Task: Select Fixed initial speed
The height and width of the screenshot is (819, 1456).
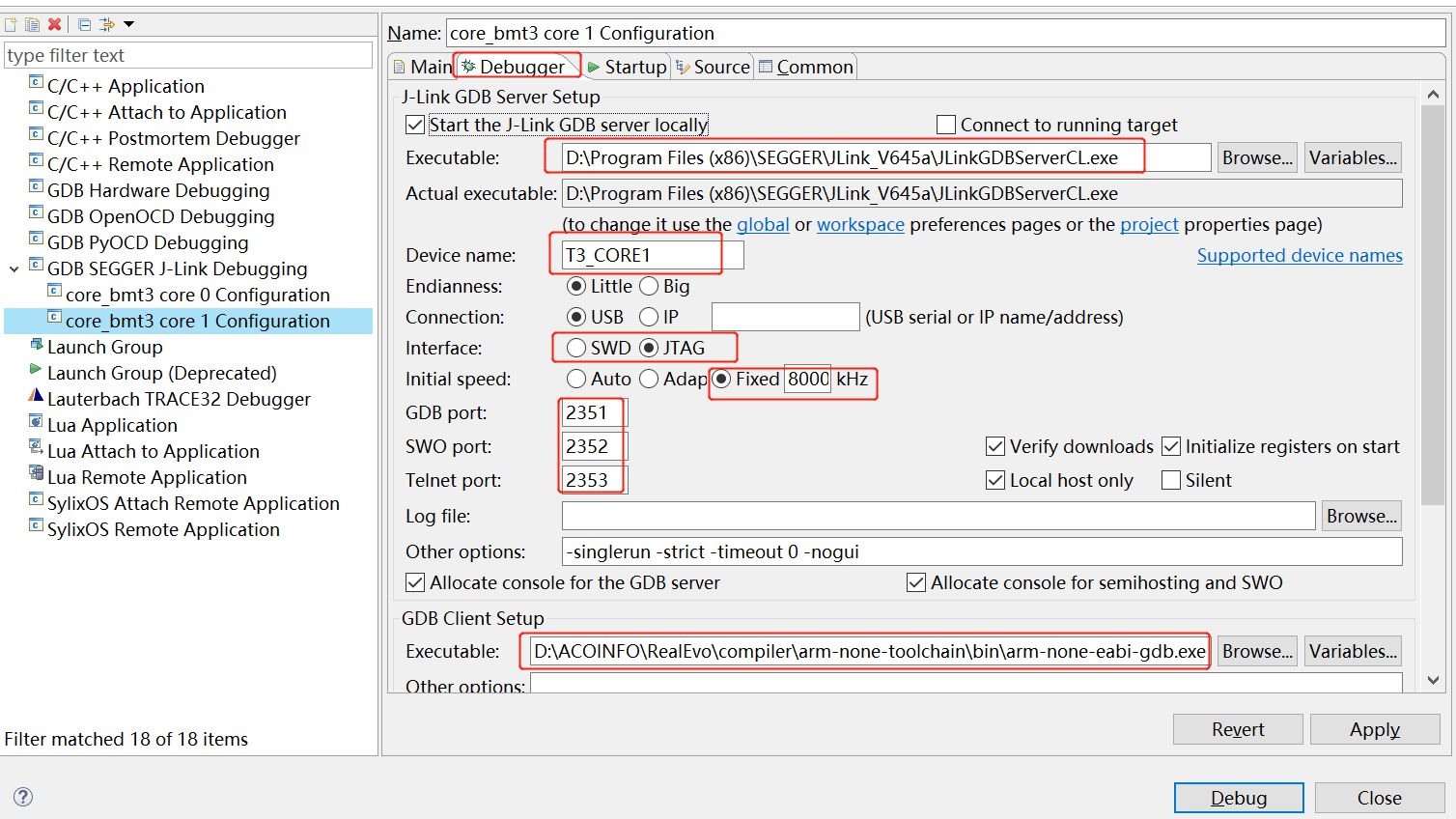Action: 721,379
